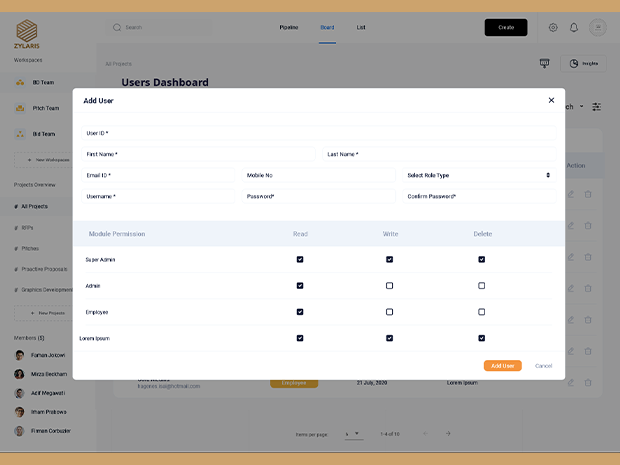This screenshot has height=465, width=620.
Task: Check Admin Write permission
Action: coord(389,285)
